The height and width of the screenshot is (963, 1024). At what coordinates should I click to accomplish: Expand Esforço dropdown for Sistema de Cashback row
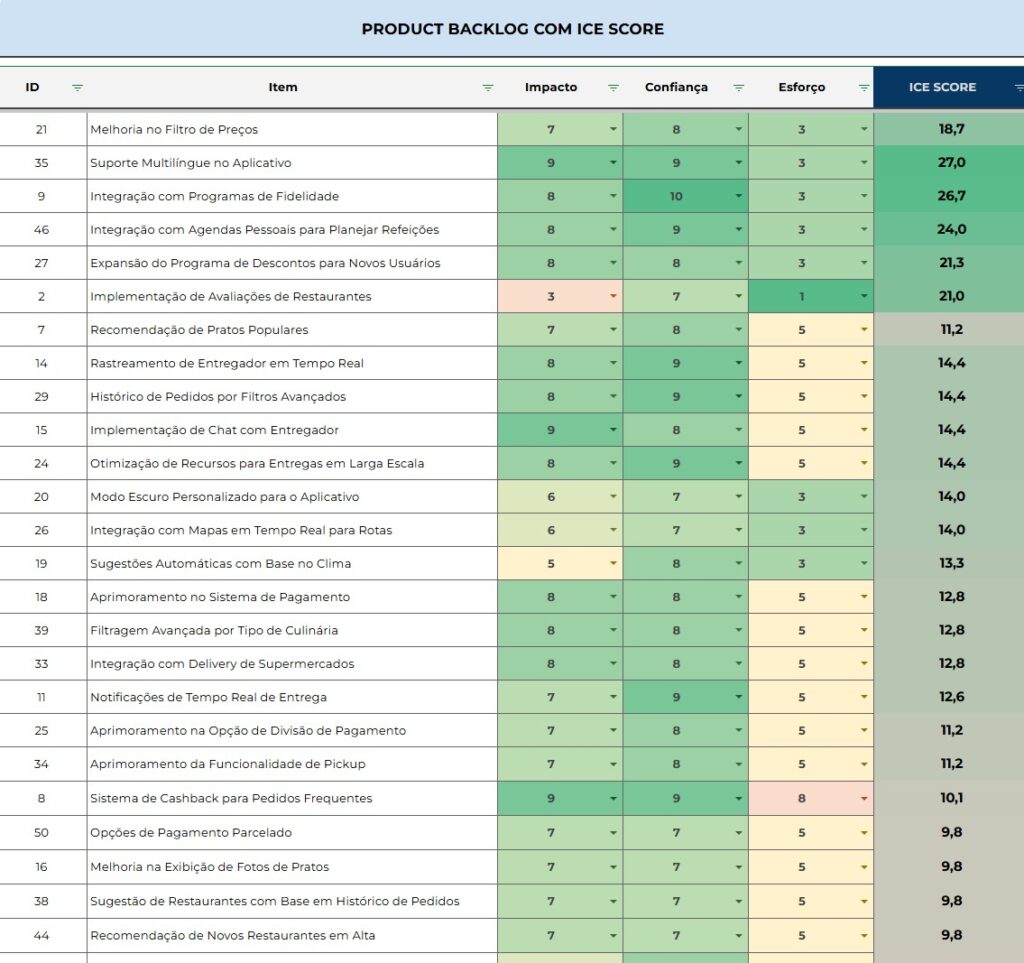point(863,798)
